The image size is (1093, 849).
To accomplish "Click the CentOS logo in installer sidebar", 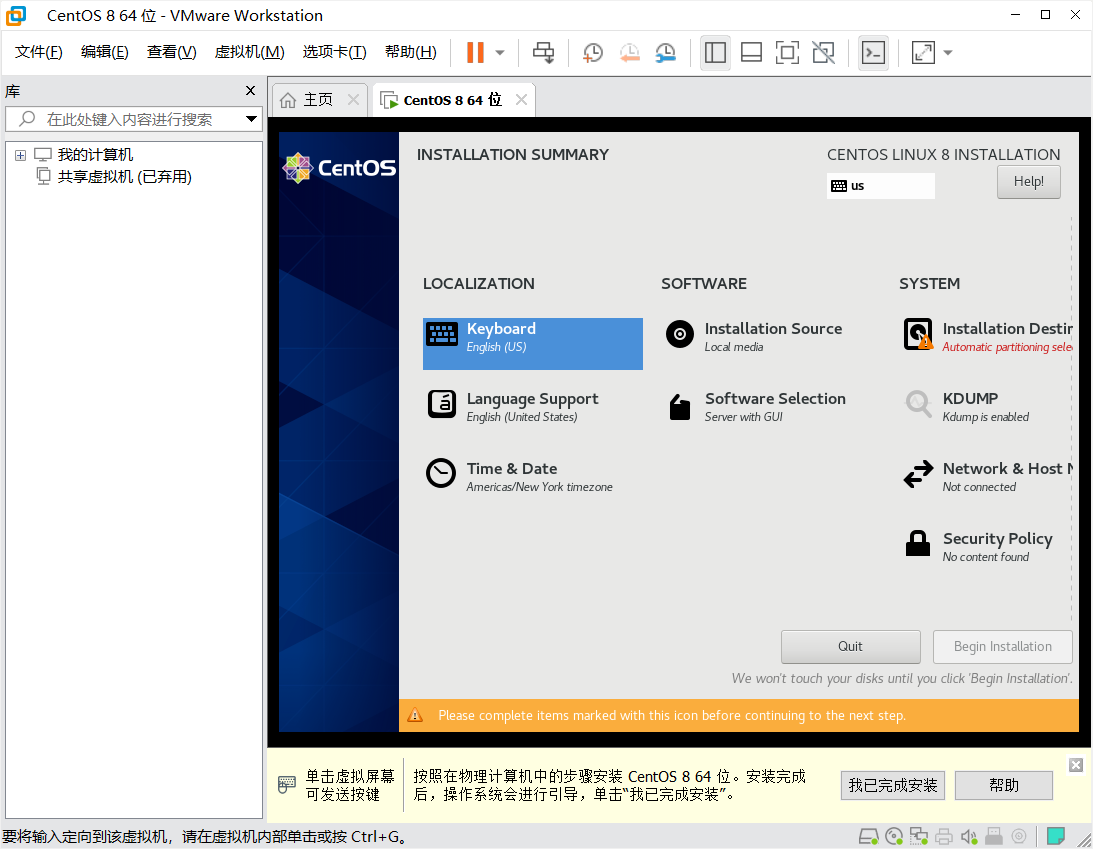I will pos(339,168).
